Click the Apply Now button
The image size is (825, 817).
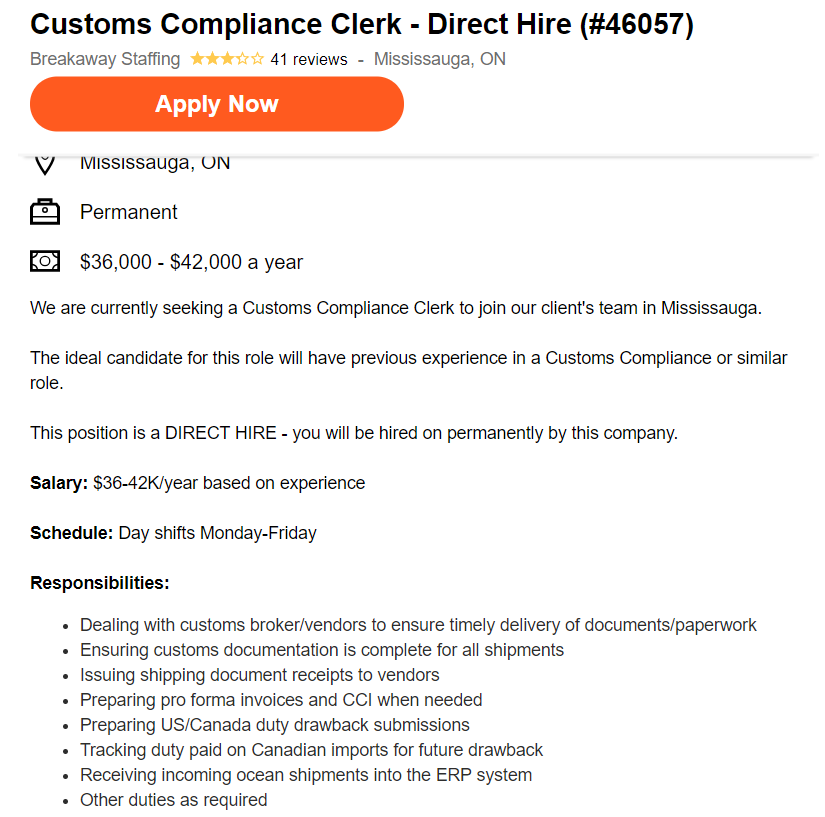(217, 104)
